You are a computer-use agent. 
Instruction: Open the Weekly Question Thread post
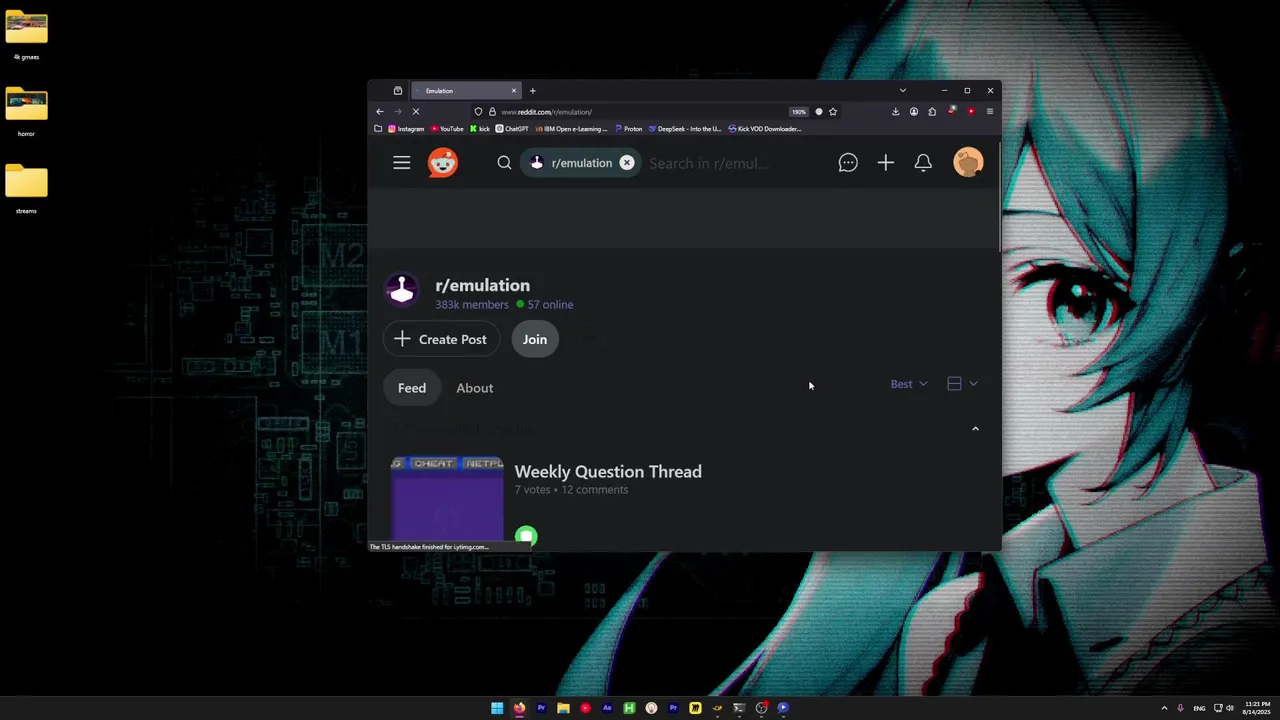[x=608, y=471]
